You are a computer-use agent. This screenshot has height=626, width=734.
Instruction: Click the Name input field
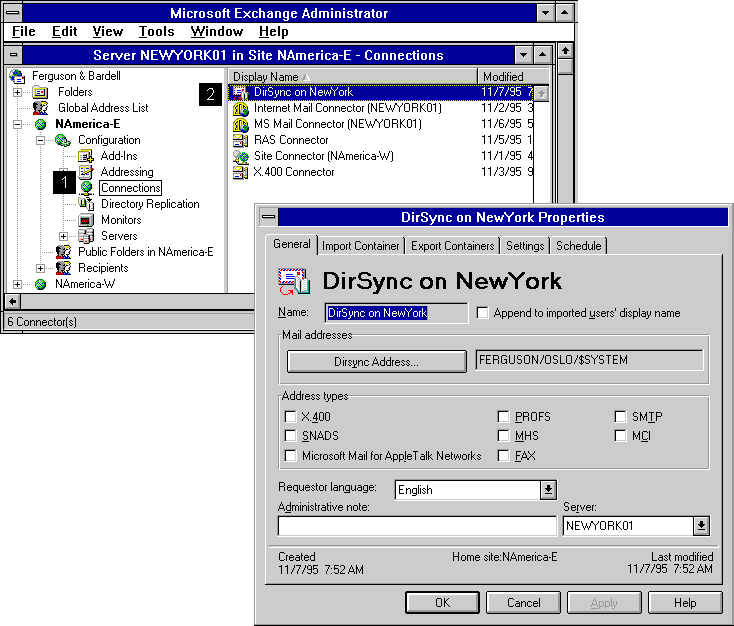coord(396,313)
